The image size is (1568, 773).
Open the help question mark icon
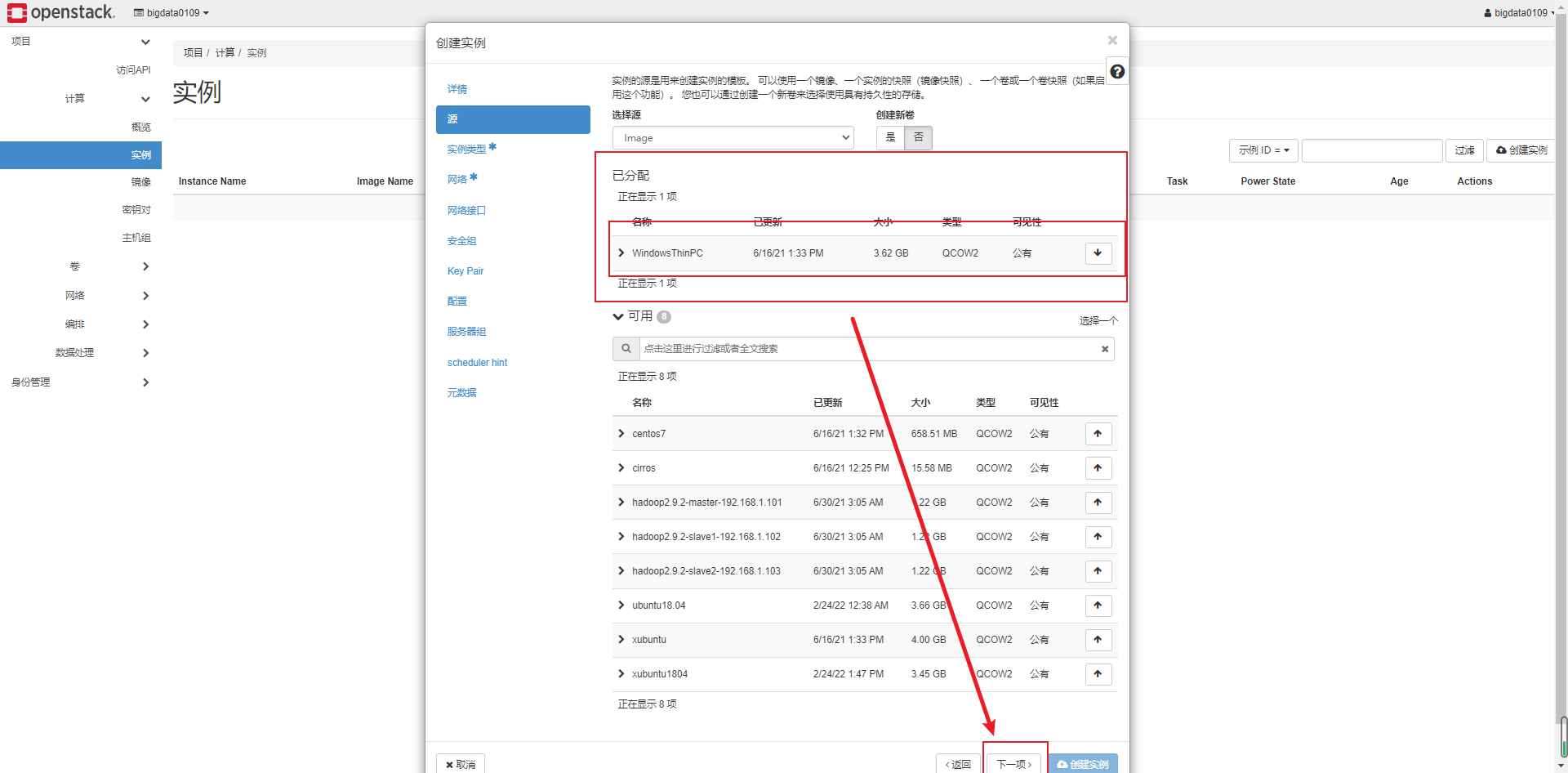[x=1117, y=72]
